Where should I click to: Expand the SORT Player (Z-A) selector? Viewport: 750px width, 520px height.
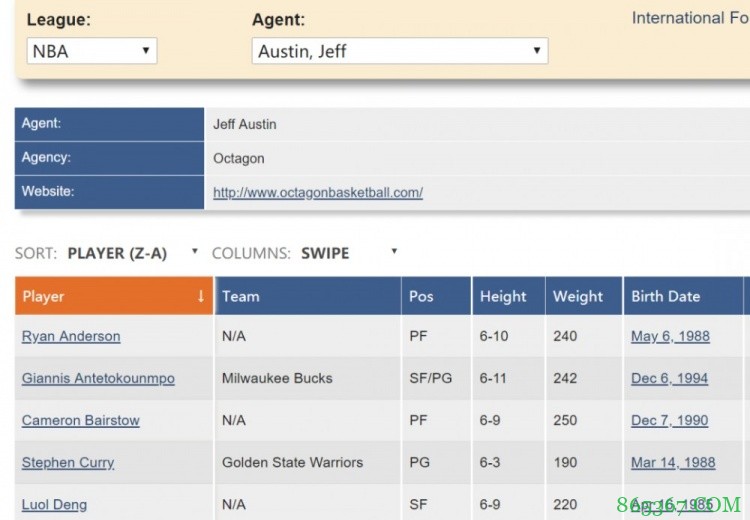[132, 253]
